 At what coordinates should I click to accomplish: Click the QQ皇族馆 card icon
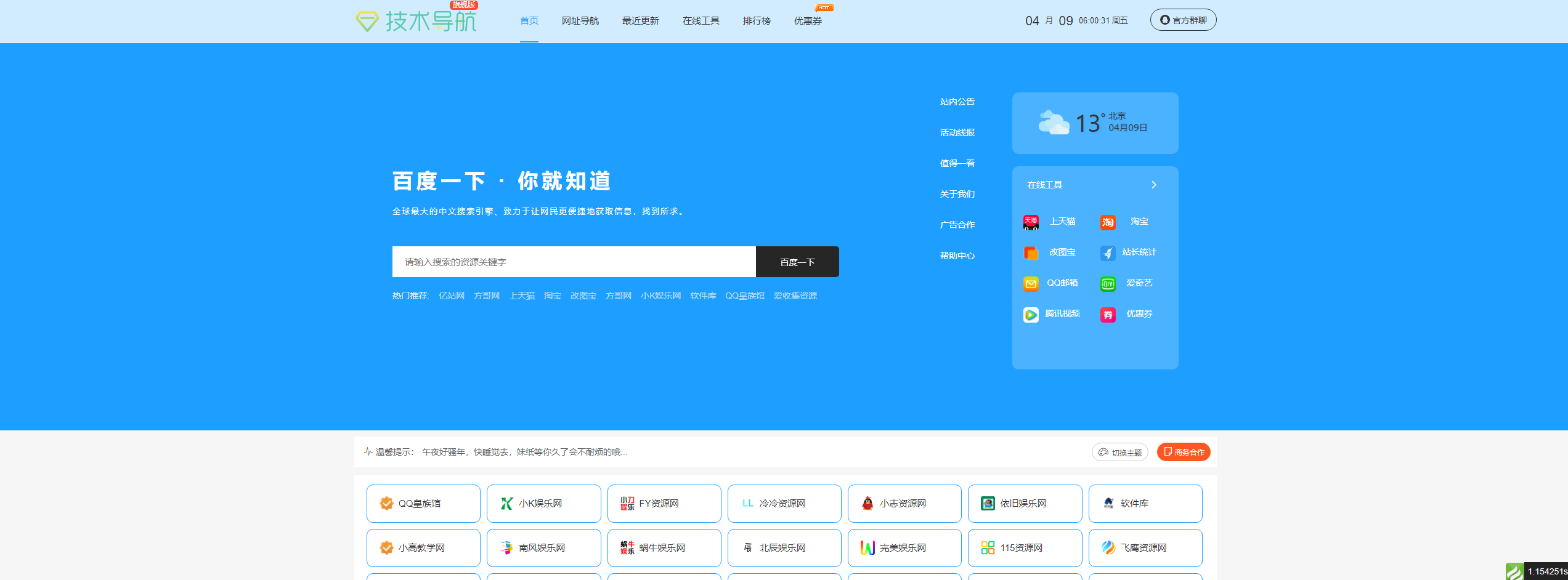[386, 504]
